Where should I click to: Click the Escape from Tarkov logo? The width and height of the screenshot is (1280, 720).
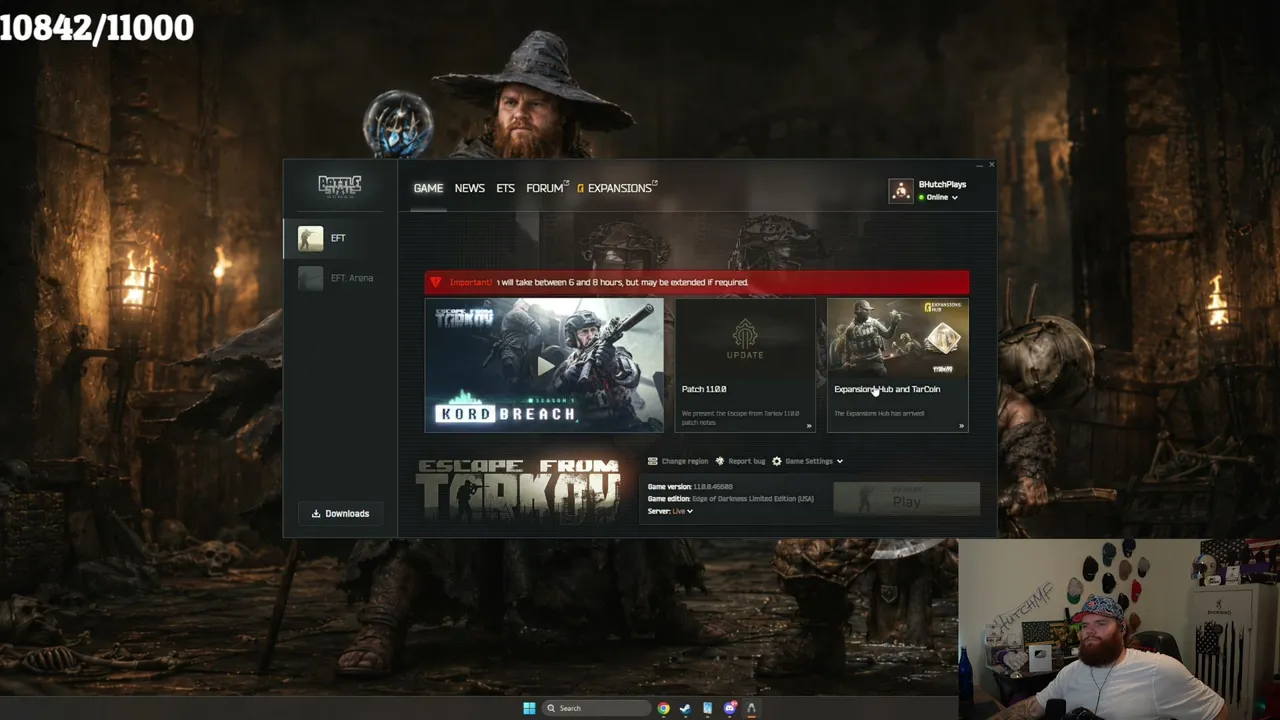[518, 490]
